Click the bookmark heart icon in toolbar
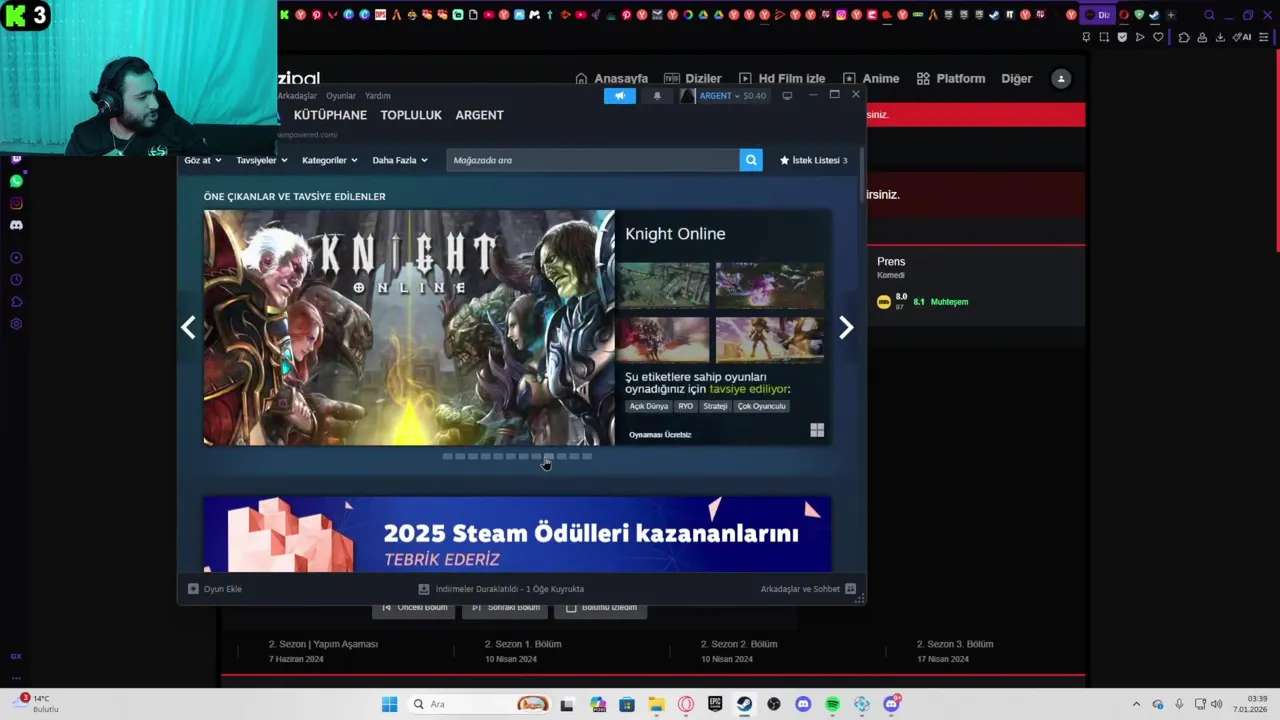The width and height of the screenshot is (1280, 720). pyautogui.click(x=1158, y=37)
